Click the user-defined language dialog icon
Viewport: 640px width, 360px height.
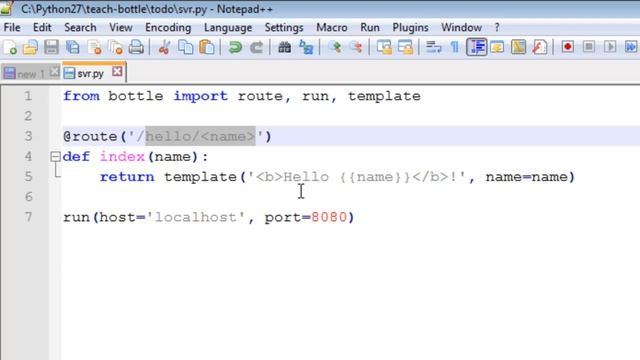[x=497, y=47]
